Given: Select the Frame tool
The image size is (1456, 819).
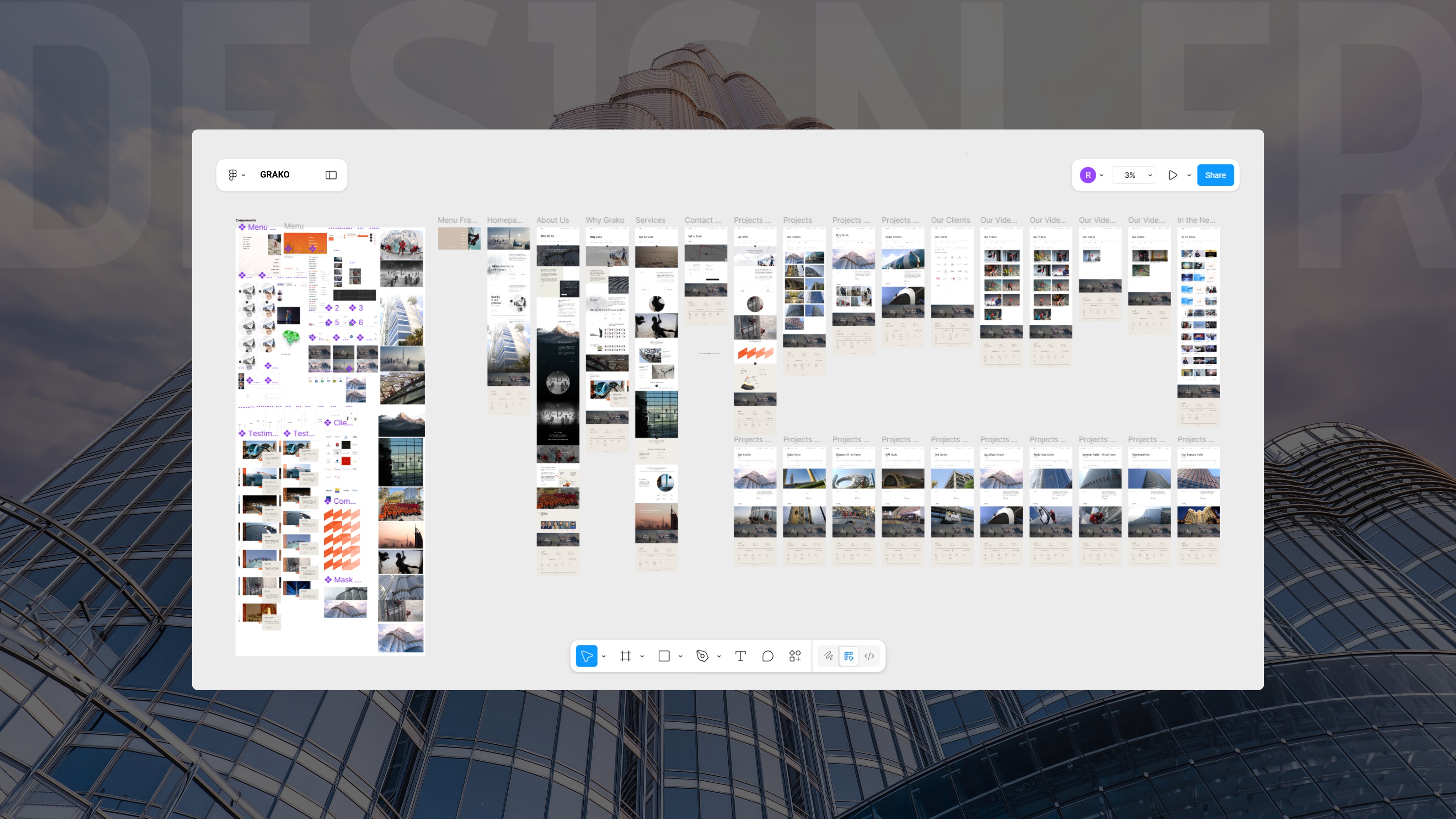Looking at the screenshot, I should 625,656.
